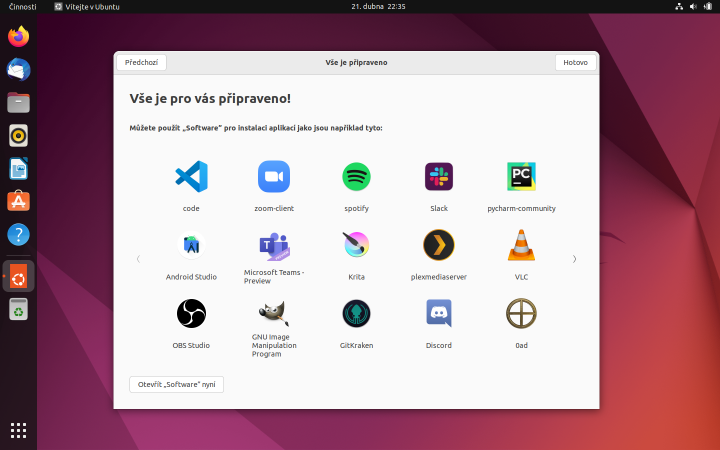
Task: Select the Slack app icon
Action: pos(439,176)
